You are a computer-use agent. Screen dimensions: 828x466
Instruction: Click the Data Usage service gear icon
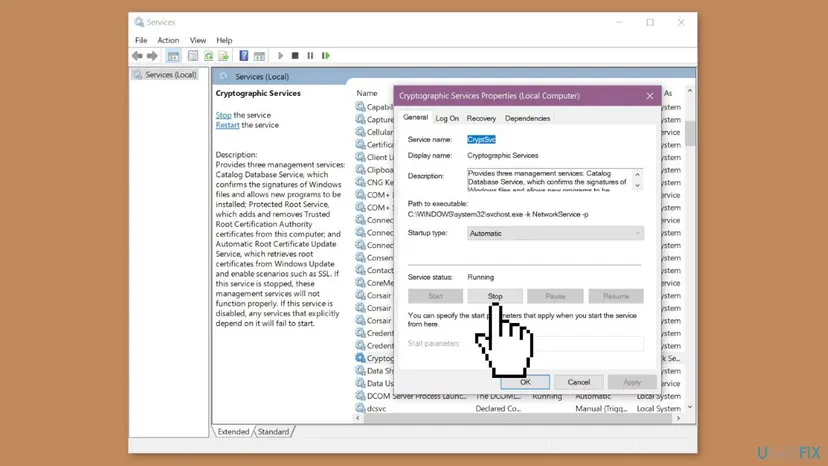click(360, 383)
